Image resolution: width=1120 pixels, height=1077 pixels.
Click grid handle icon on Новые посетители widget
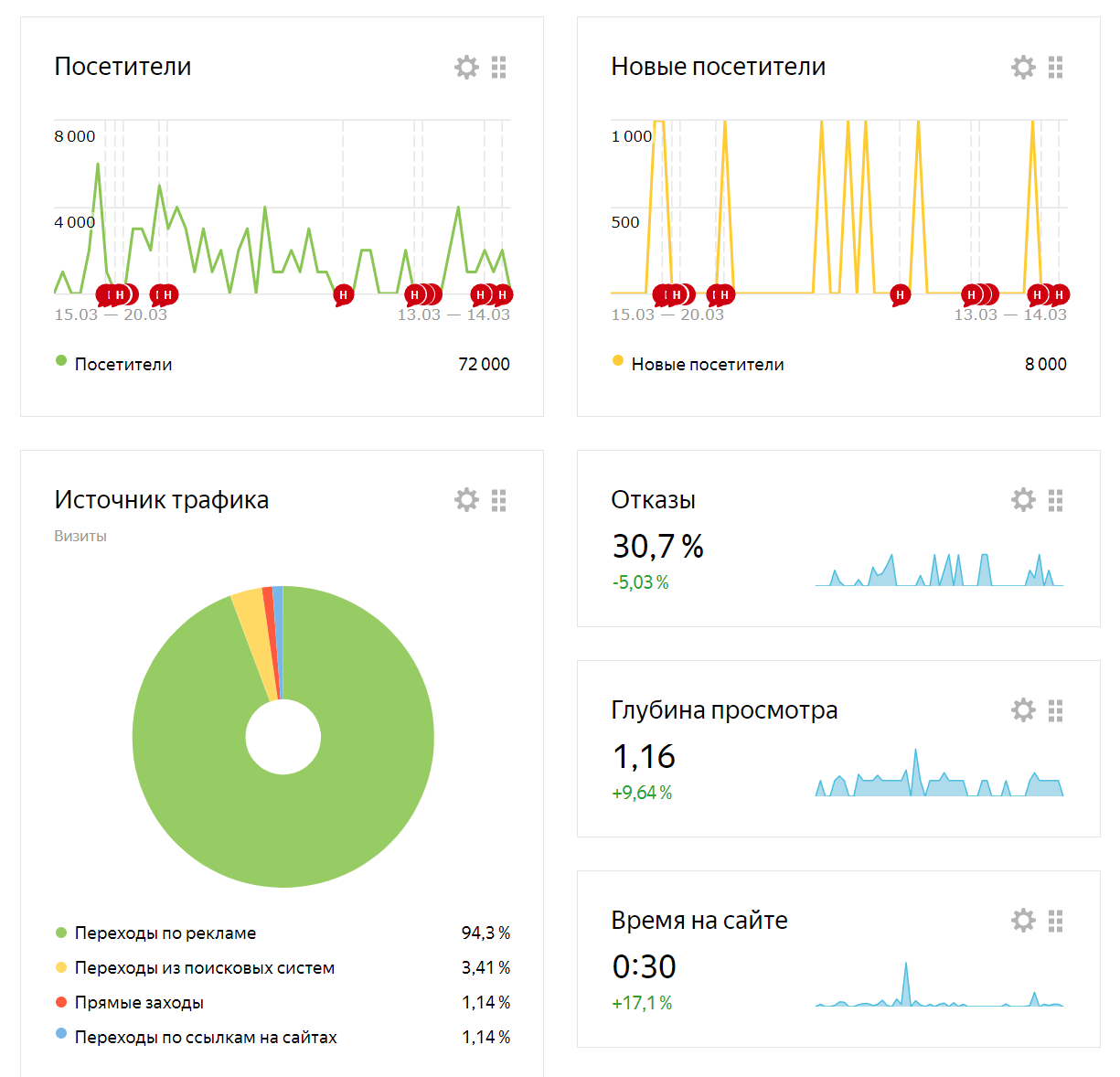pos(1055,67)
